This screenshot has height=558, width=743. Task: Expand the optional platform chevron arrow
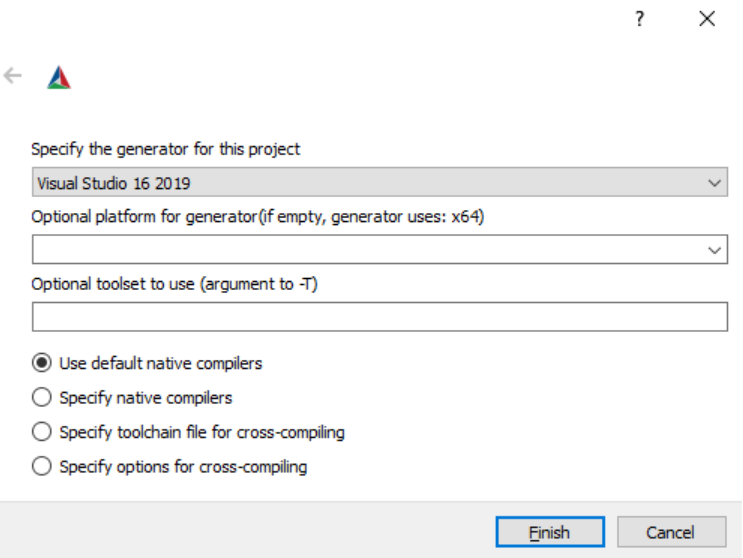coord(714,249)
